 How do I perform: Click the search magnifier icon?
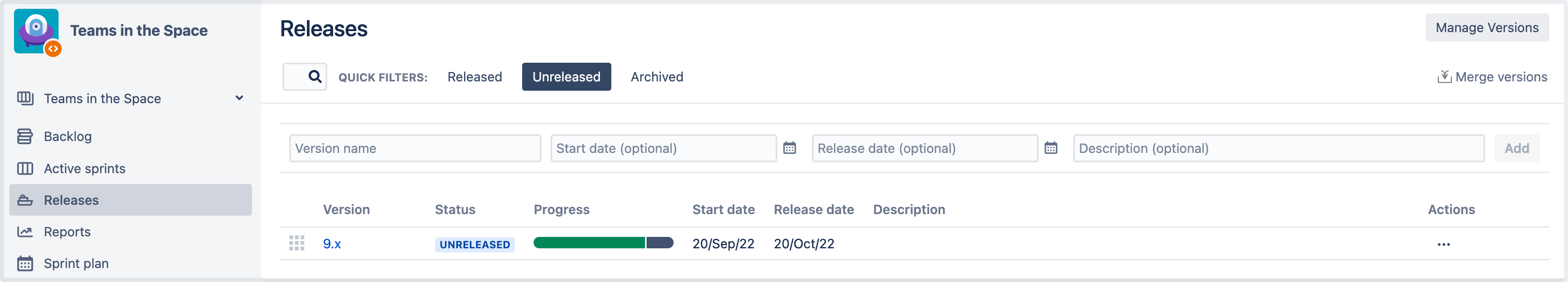314,77
